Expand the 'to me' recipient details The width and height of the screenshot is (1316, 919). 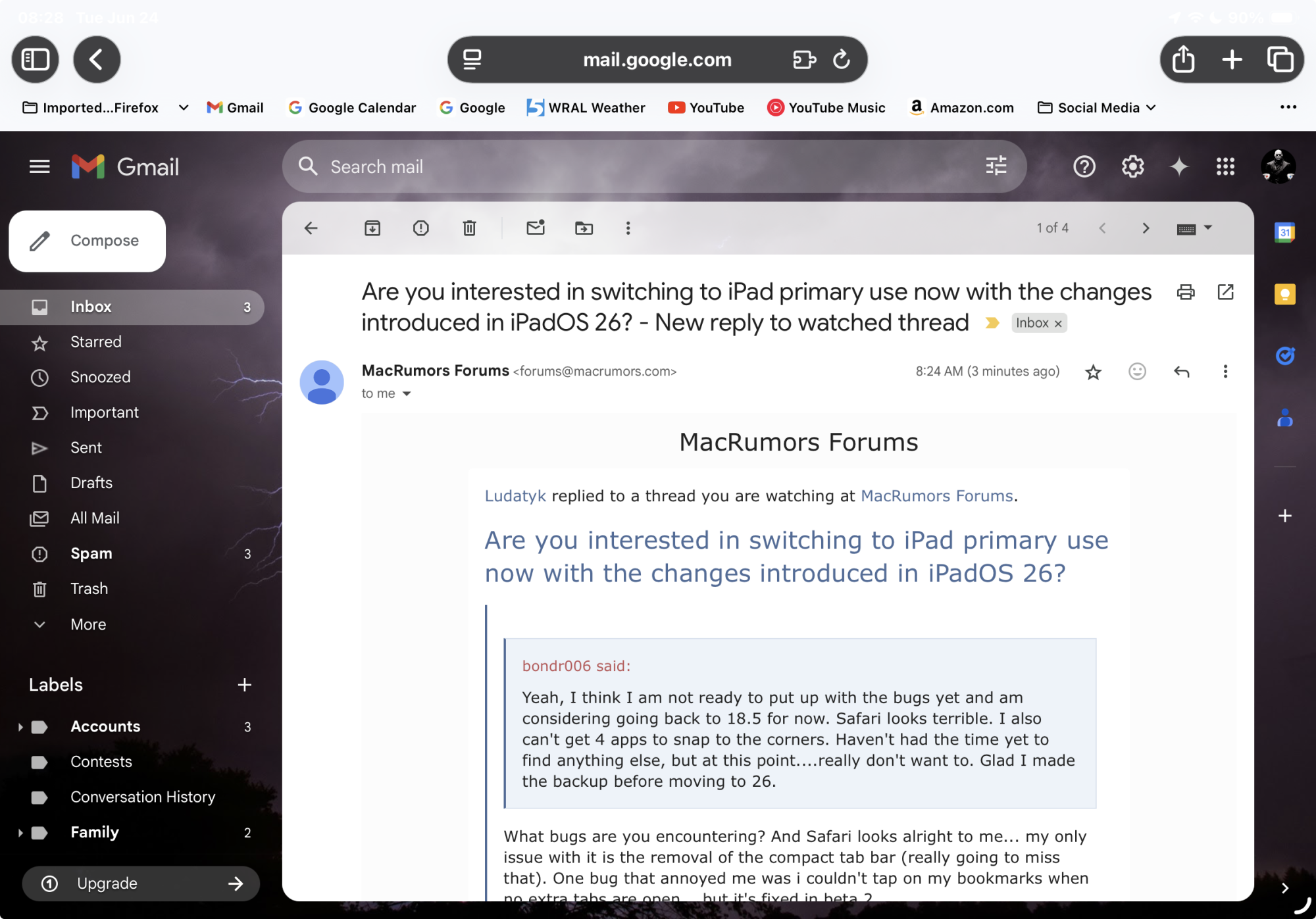pos(407,393)
